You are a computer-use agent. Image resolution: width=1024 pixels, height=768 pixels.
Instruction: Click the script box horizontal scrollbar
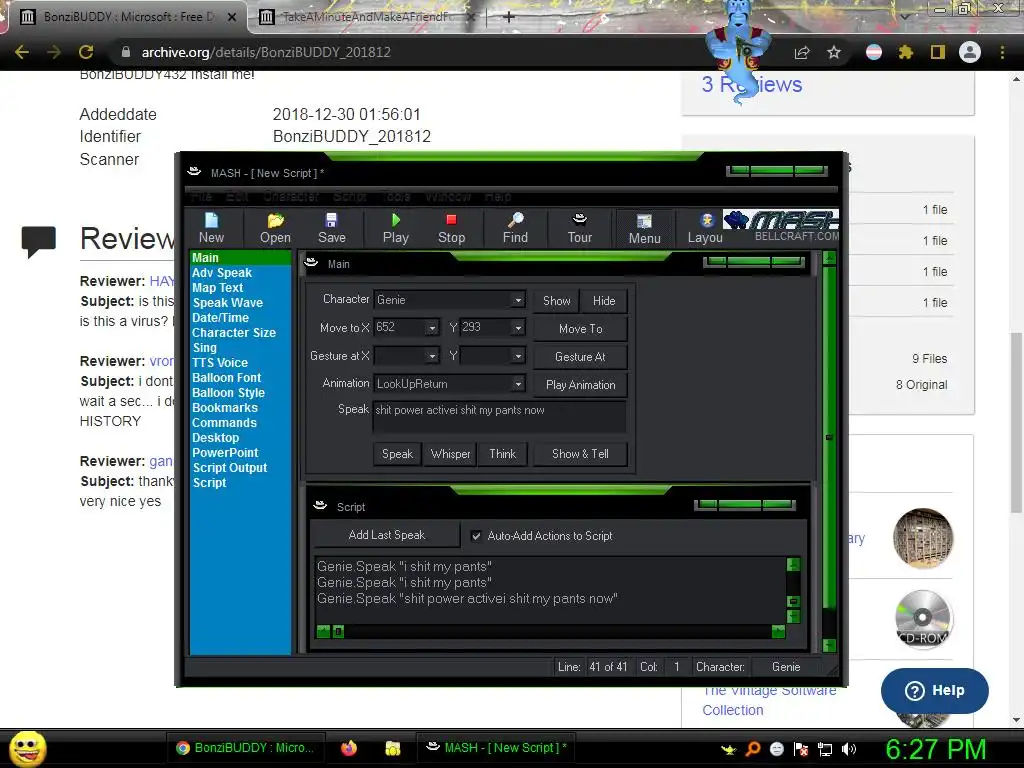click(x=551, y=632)
